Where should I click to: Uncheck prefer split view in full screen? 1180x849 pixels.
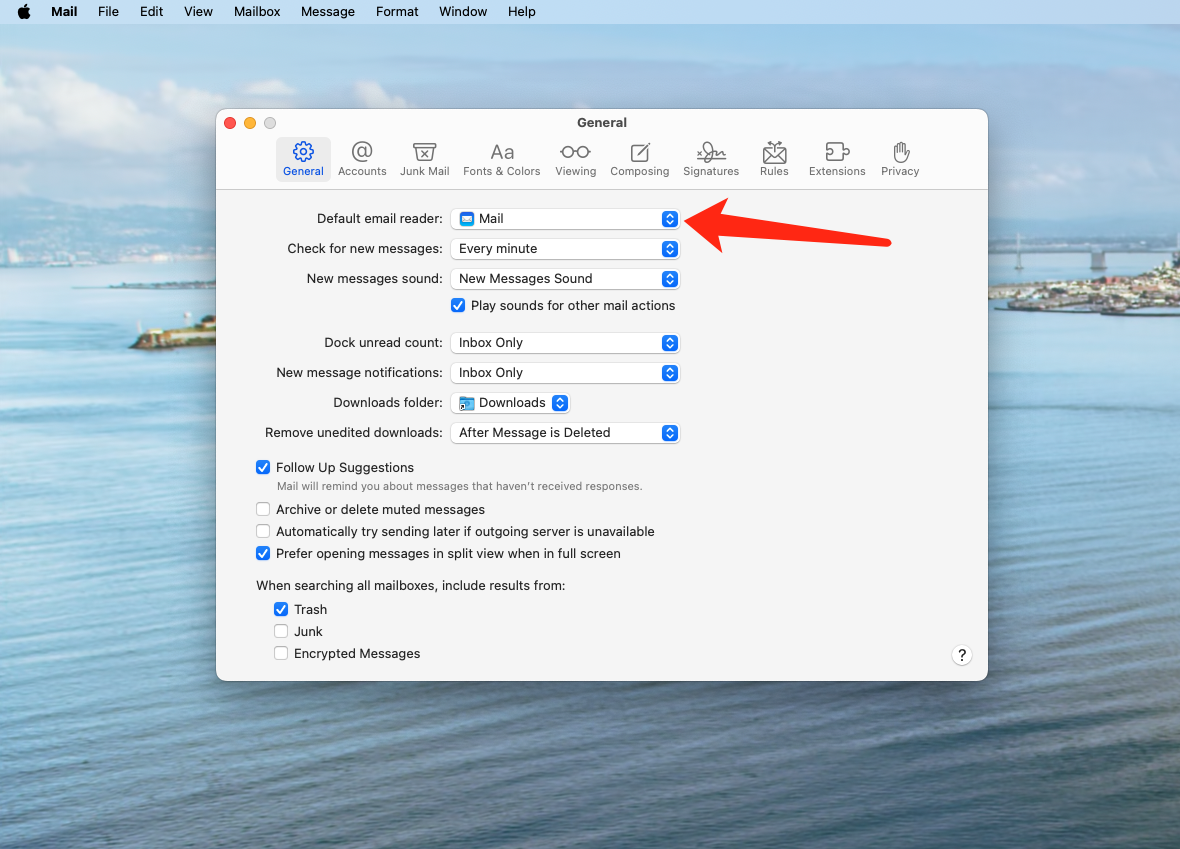click(x=263, y=553)
